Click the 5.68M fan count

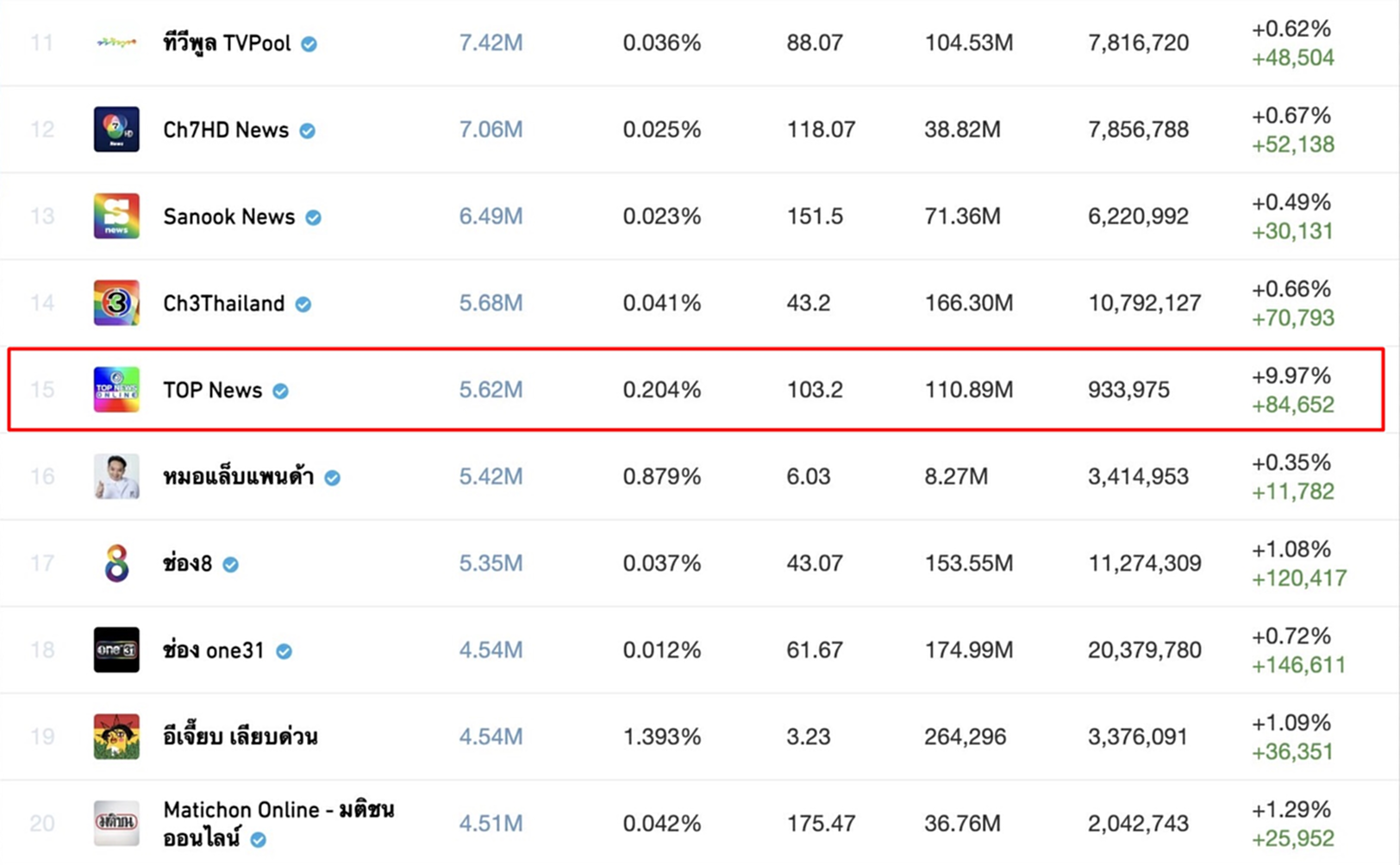tap(491, 303)
